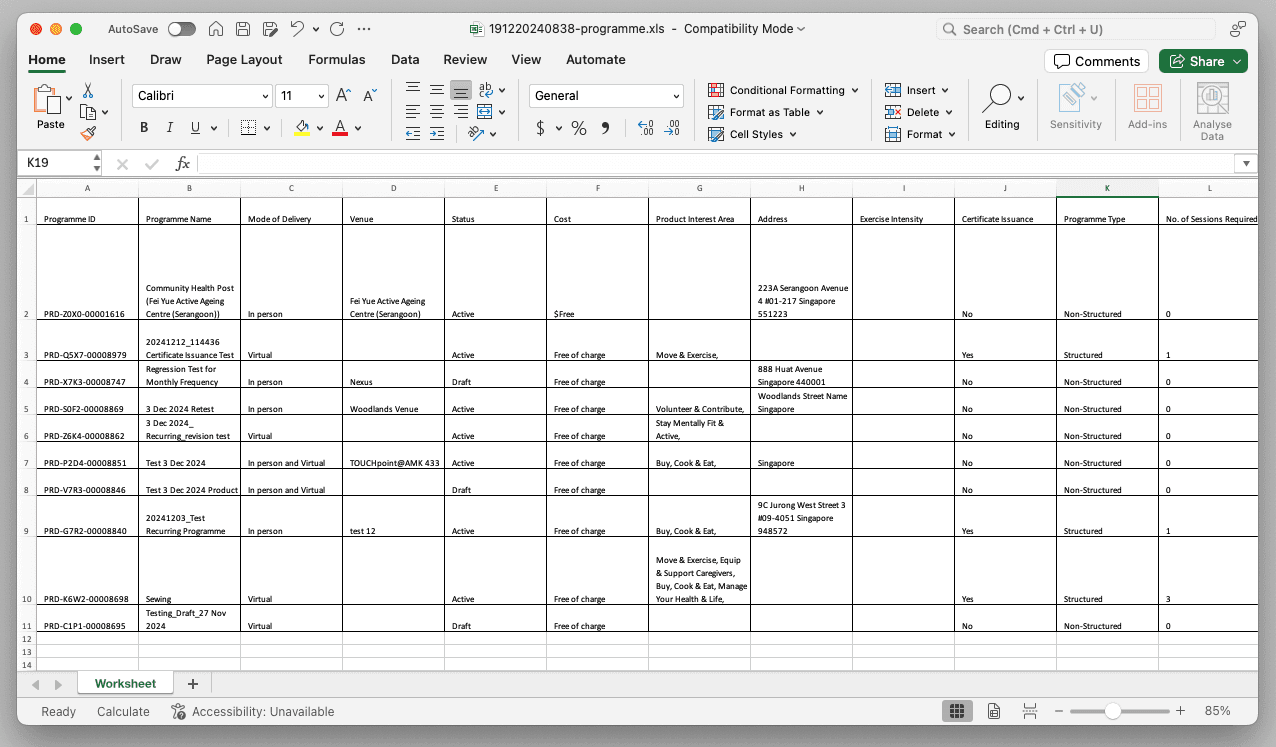
Task: Increase indent of cell content
Action: [x=437, y=133]
